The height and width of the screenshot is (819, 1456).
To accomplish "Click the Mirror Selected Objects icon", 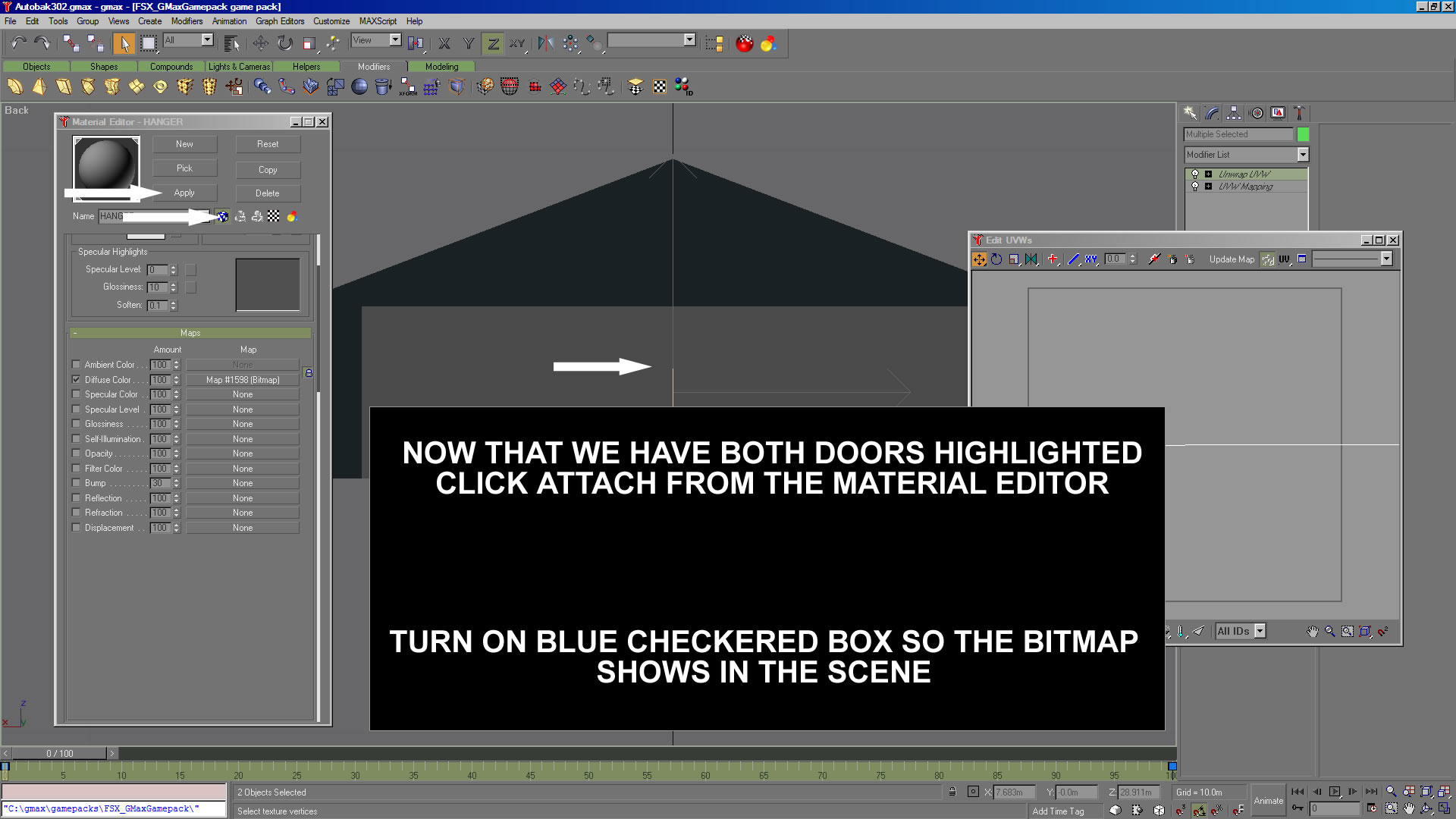I will pos(545,43).
